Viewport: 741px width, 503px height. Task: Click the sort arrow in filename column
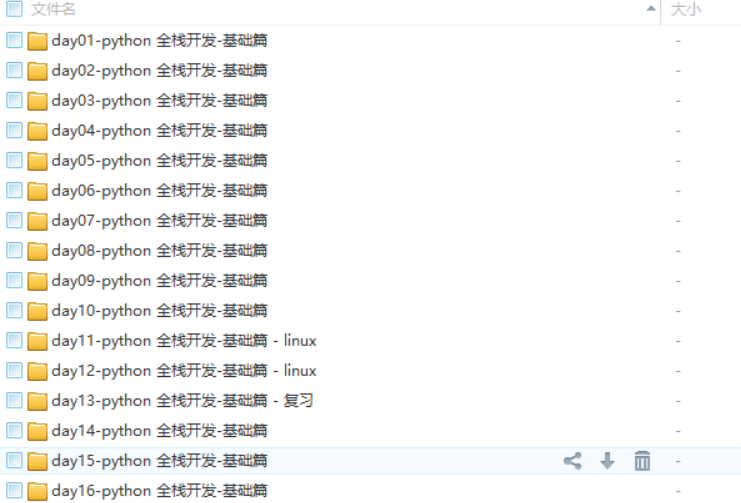(x=651, y=9)
